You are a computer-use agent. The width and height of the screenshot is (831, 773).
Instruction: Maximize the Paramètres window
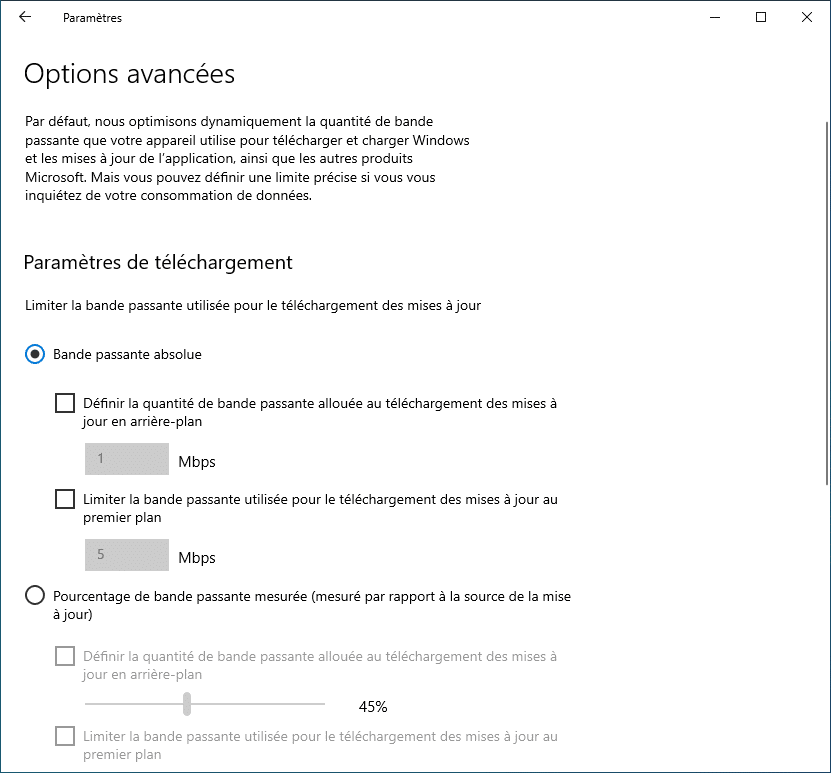coord(761,17)
